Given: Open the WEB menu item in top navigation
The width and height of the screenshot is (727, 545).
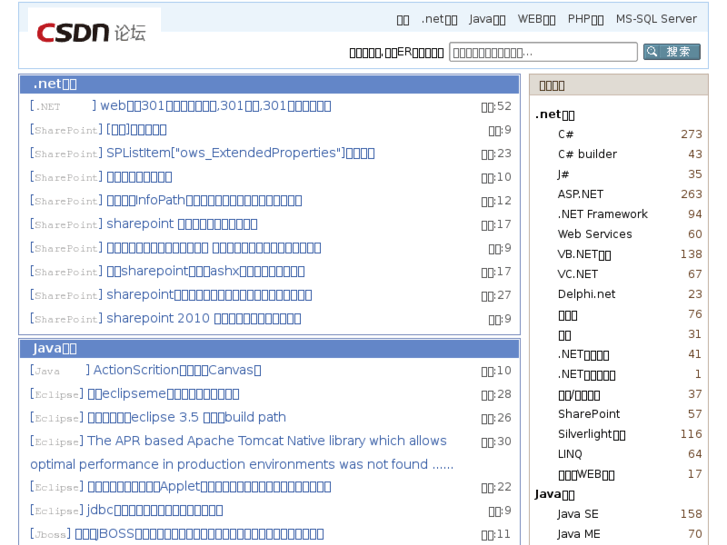Looking at the screenshot, I should click(536, 19).
